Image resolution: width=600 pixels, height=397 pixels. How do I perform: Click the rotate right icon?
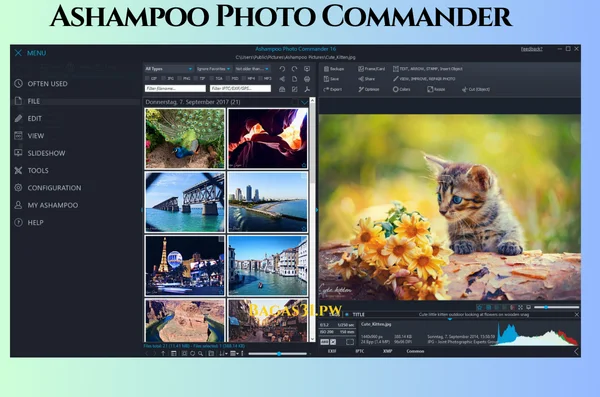(x=294, y=69)
